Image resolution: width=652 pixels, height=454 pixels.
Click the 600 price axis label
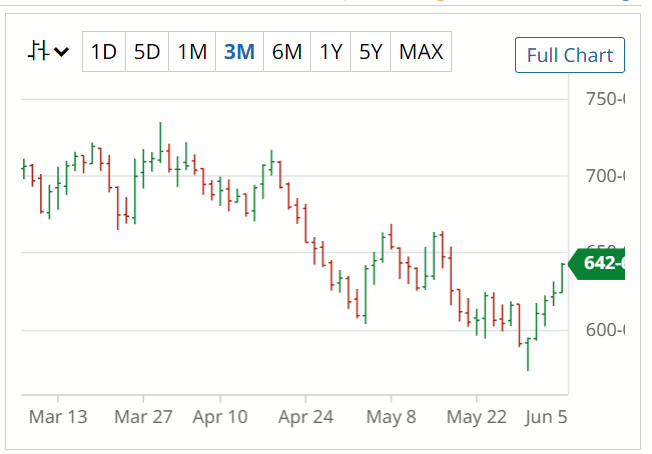pos(604,331)
